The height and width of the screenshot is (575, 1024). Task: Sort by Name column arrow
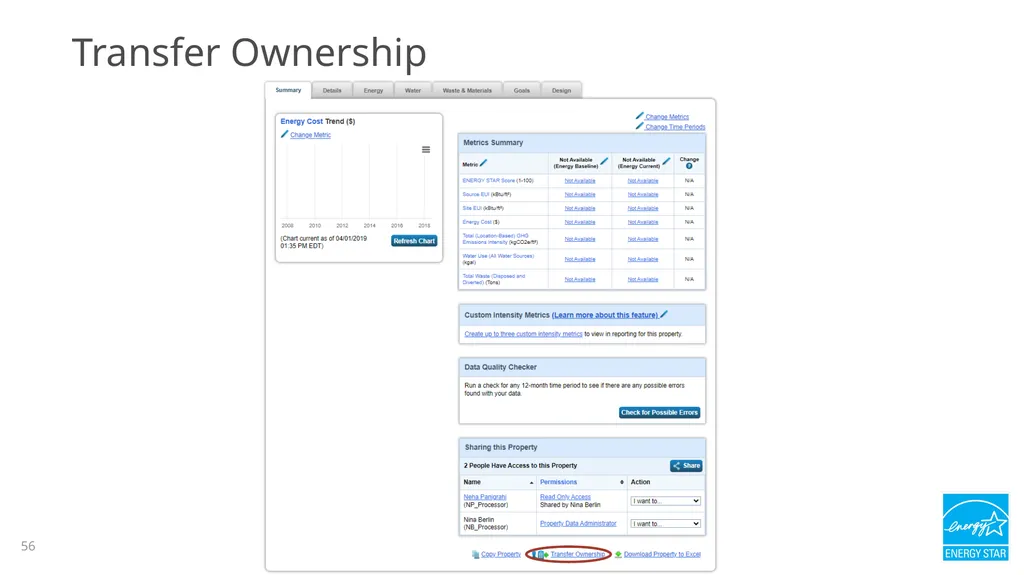532,482
